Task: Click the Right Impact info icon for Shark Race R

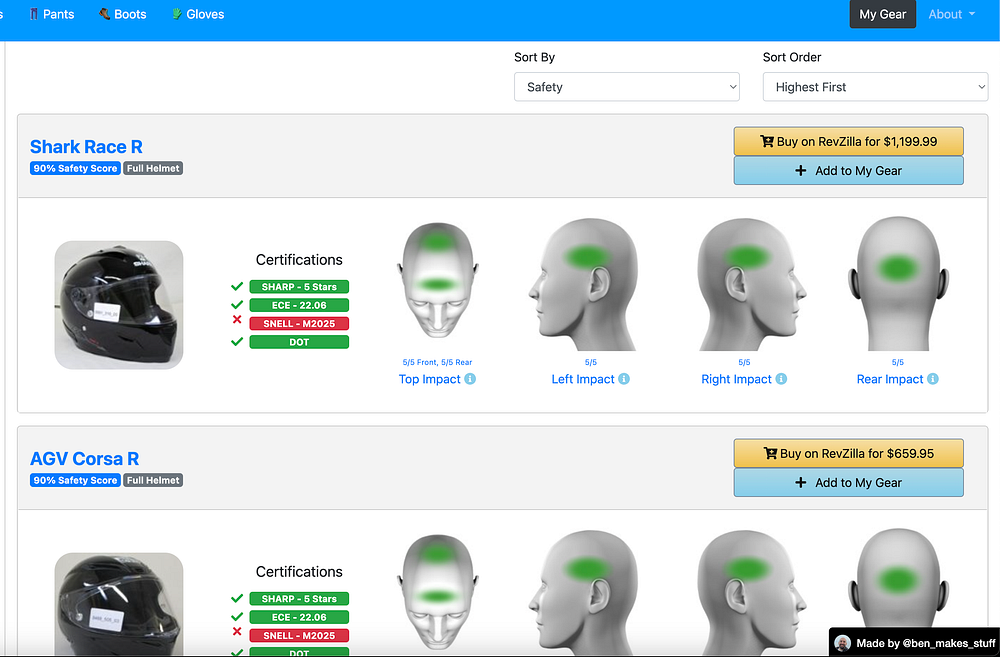Action: click(x=781, y=379)
